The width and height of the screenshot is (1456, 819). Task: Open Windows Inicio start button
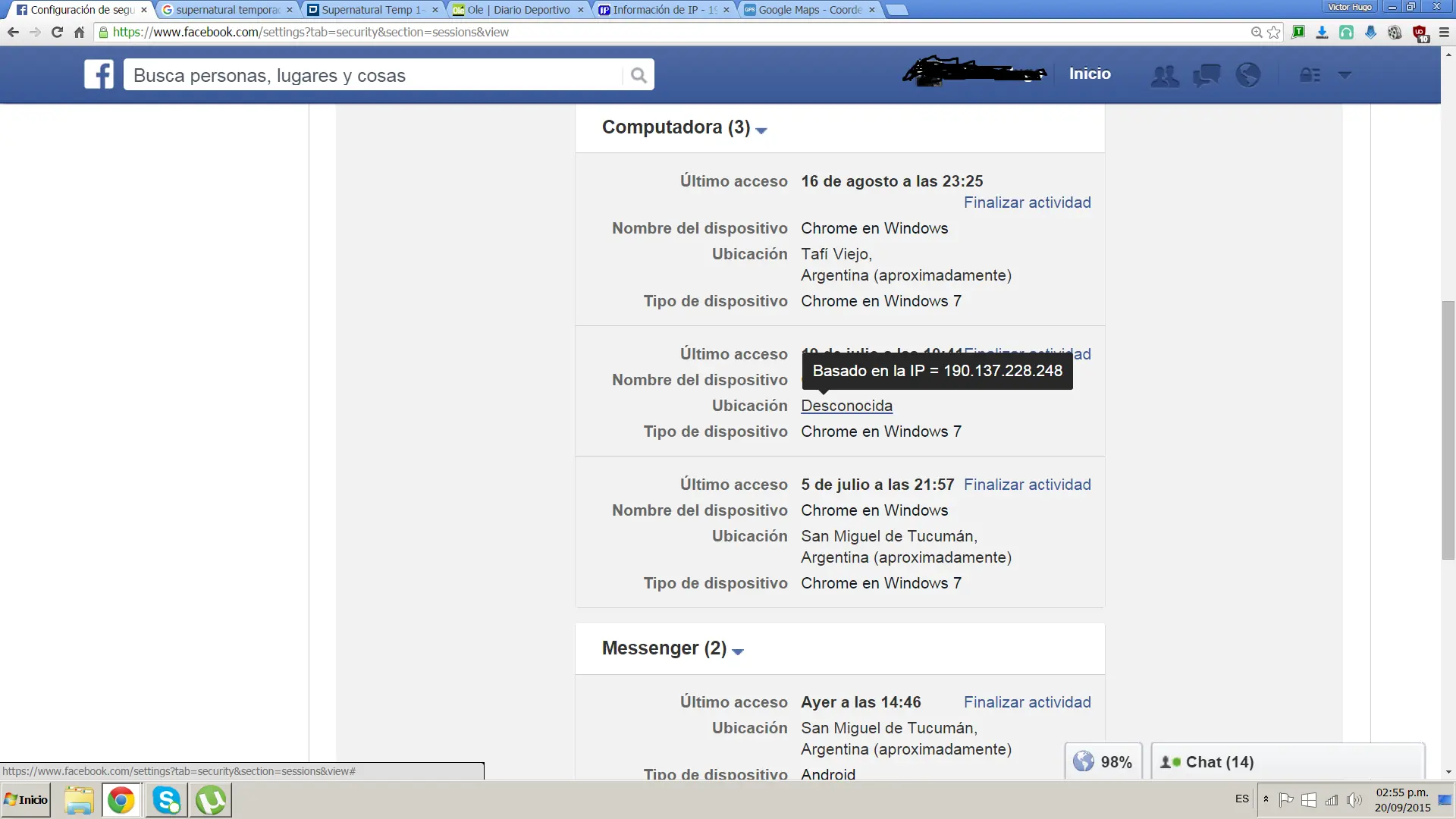(27, 800)
